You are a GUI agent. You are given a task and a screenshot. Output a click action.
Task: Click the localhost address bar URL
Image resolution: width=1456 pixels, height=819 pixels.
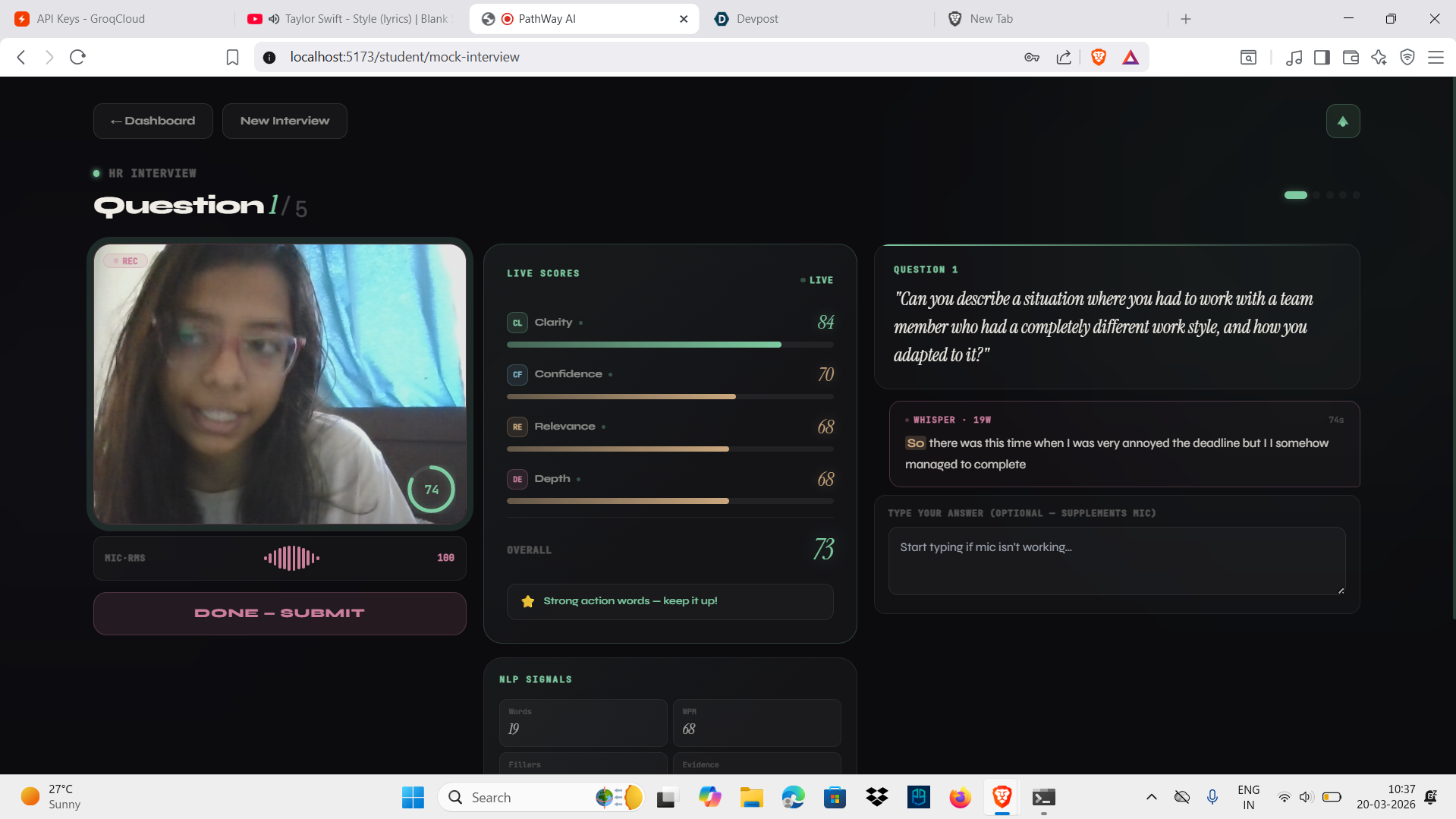404,57
